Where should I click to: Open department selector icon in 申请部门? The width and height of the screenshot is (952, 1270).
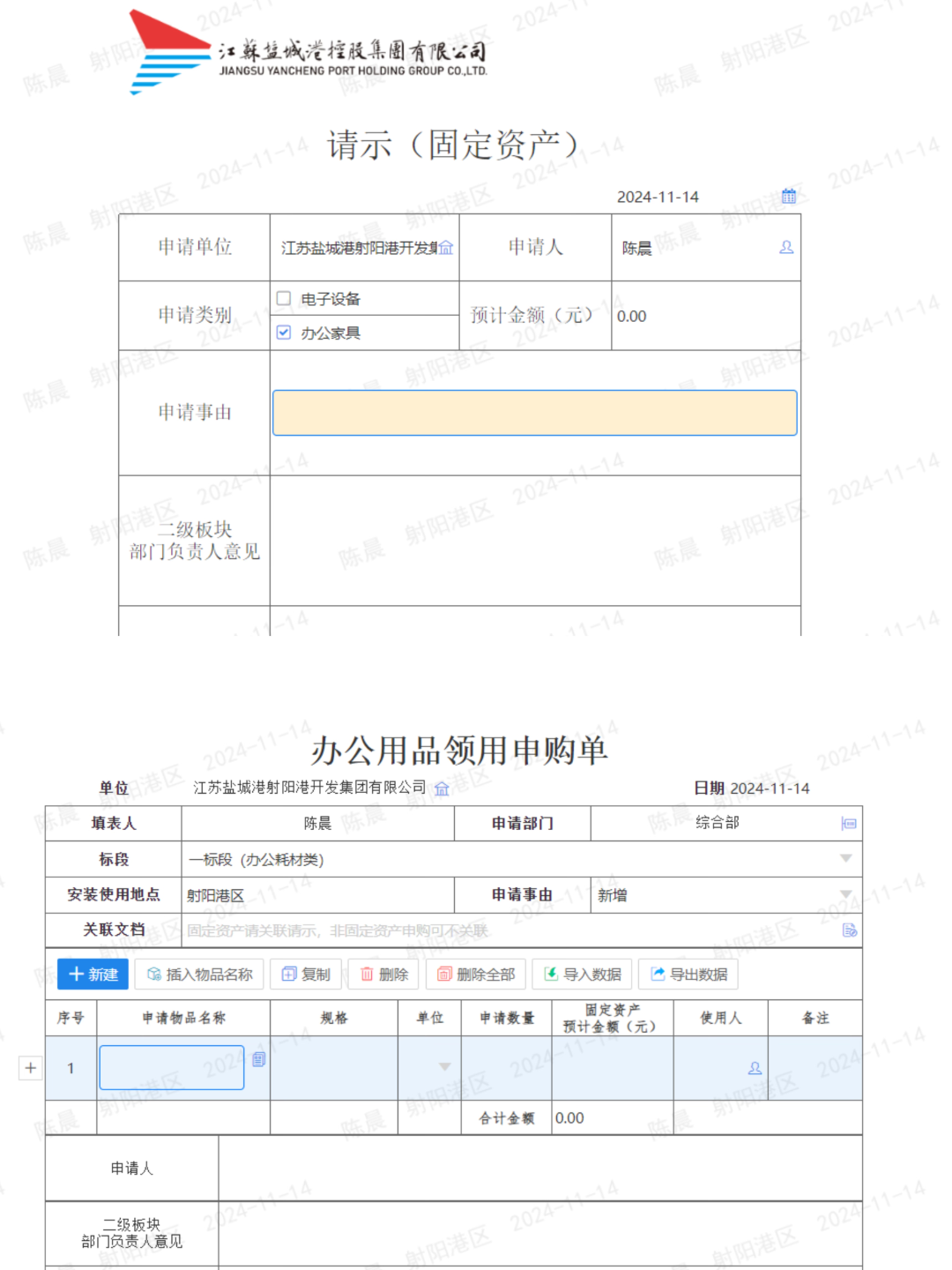(x=849, y=824)
